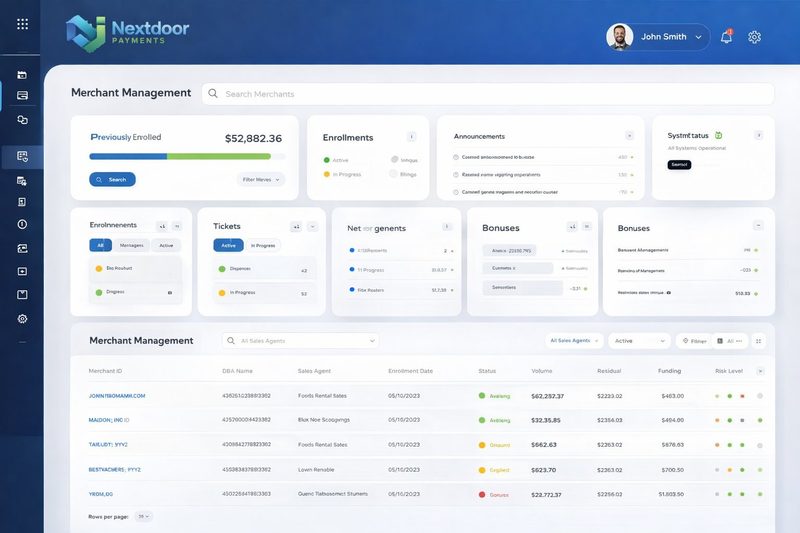Click first header button on left Bonuses card
Viewport: 800px width, 533px height.
point(572,226)
